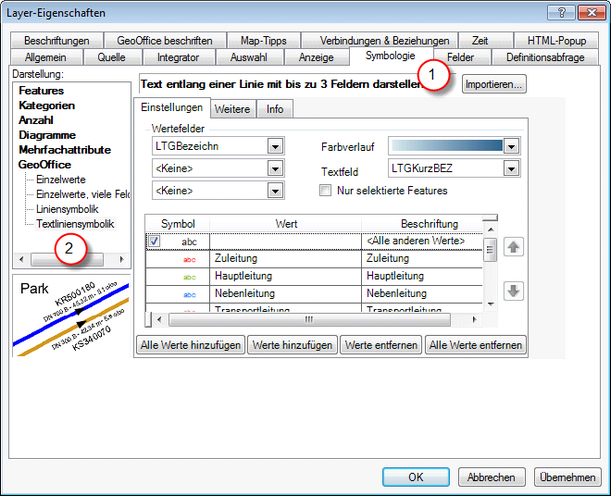
Task: Enable 'Nur selektierte Features' checkbox
Action: tap(324, 190)
